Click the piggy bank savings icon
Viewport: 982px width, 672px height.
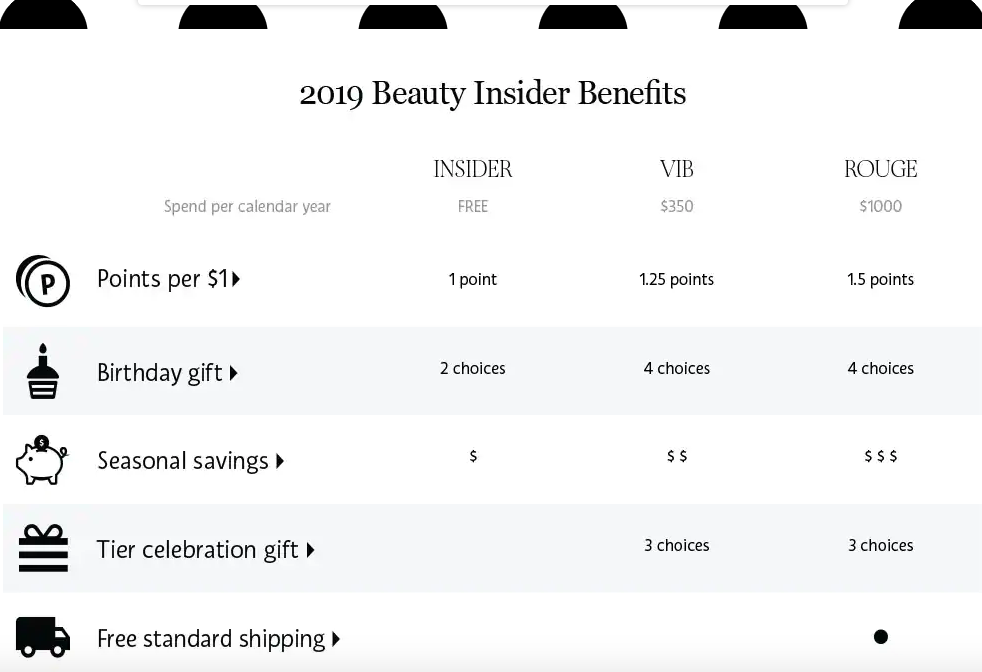click(x=41, y=461)
